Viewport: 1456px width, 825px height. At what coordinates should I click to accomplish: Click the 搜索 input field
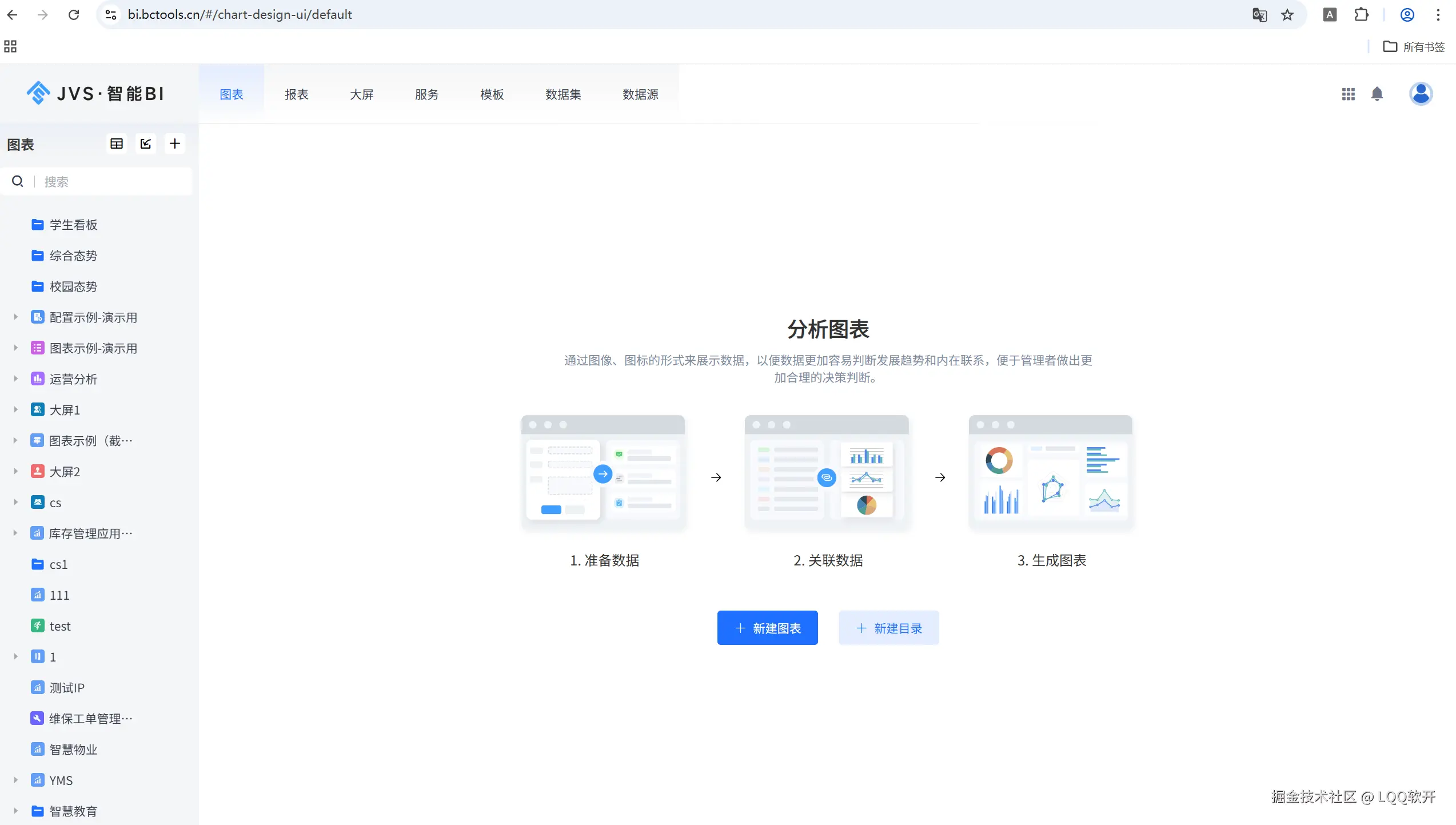pos(114,182)
